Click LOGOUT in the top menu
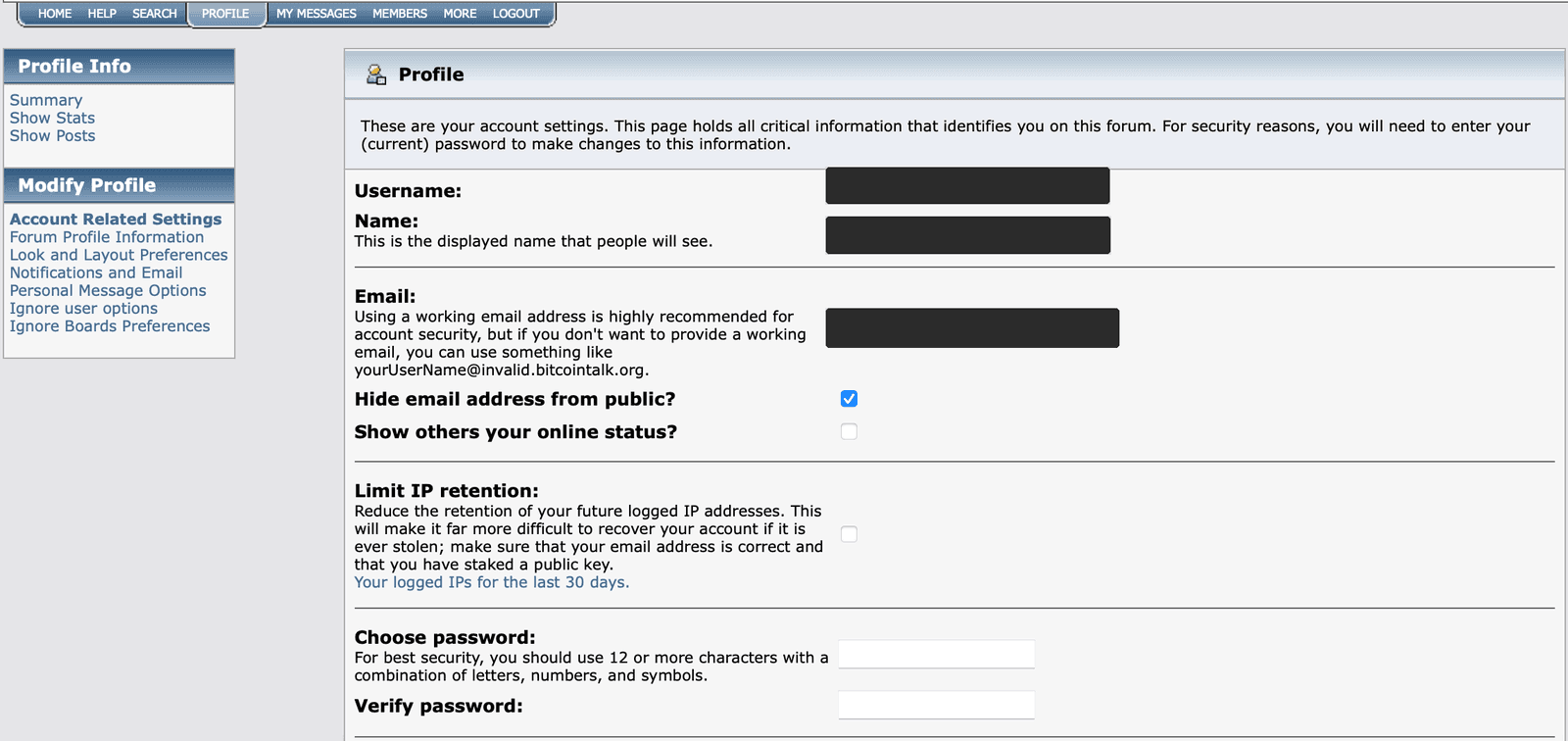The image size is (1568, 741). pyautogui.click(x=516, y=14)
